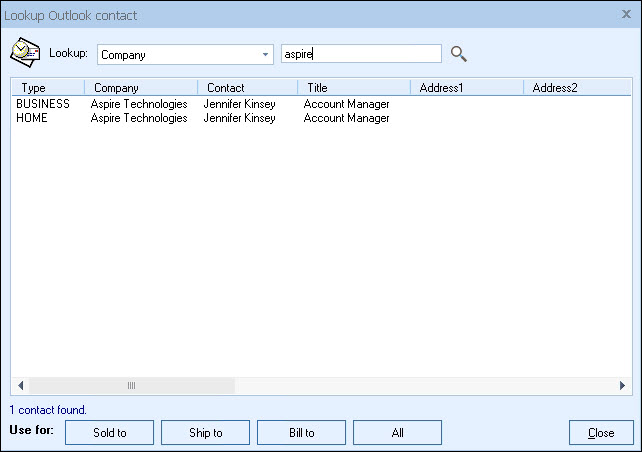Screen dimensions: 642x452
Task: Sort by the Company column header
Action: (x=140, y=88)
